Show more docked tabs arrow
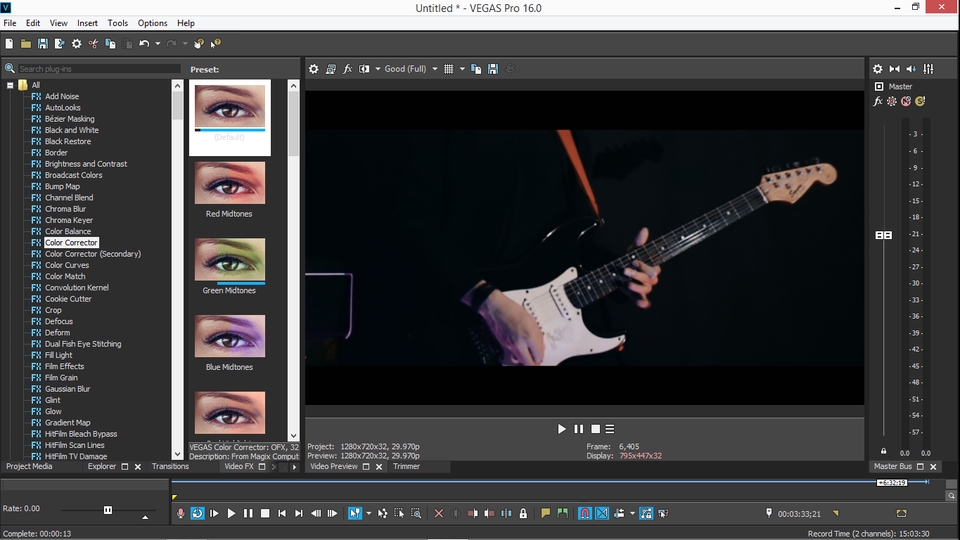The image size is (960, 540). [x=294, y=467]
